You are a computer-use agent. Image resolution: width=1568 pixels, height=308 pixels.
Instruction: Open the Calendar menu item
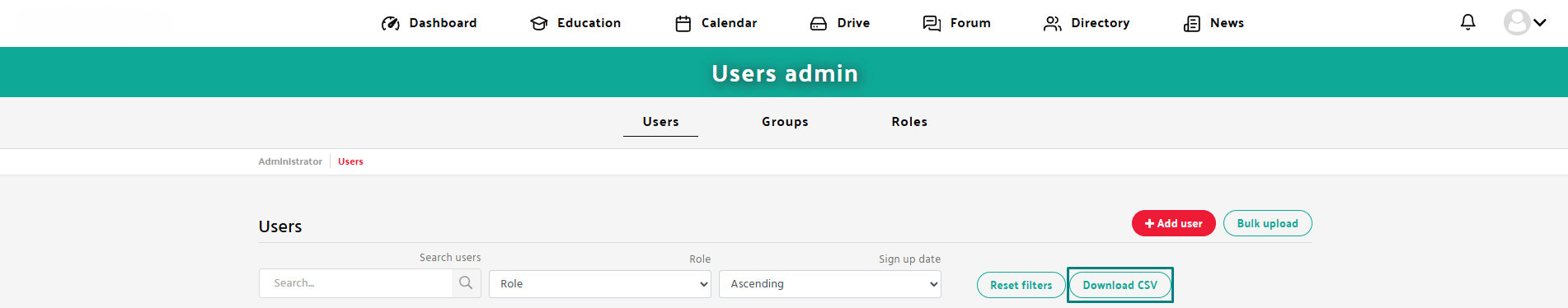pos(729,23)
